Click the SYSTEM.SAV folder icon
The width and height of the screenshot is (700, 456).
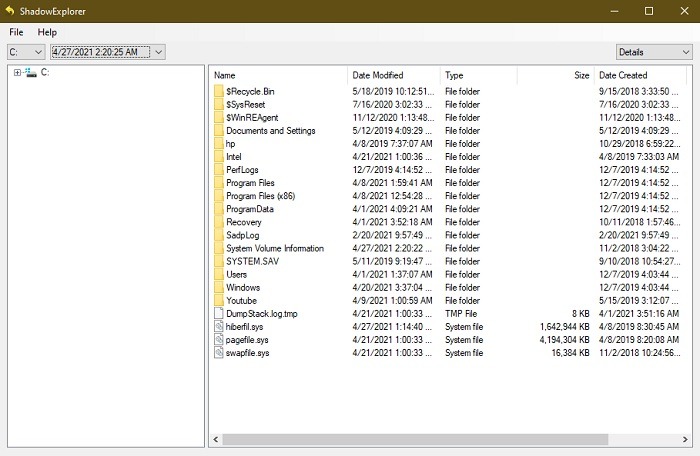[219, 261]
